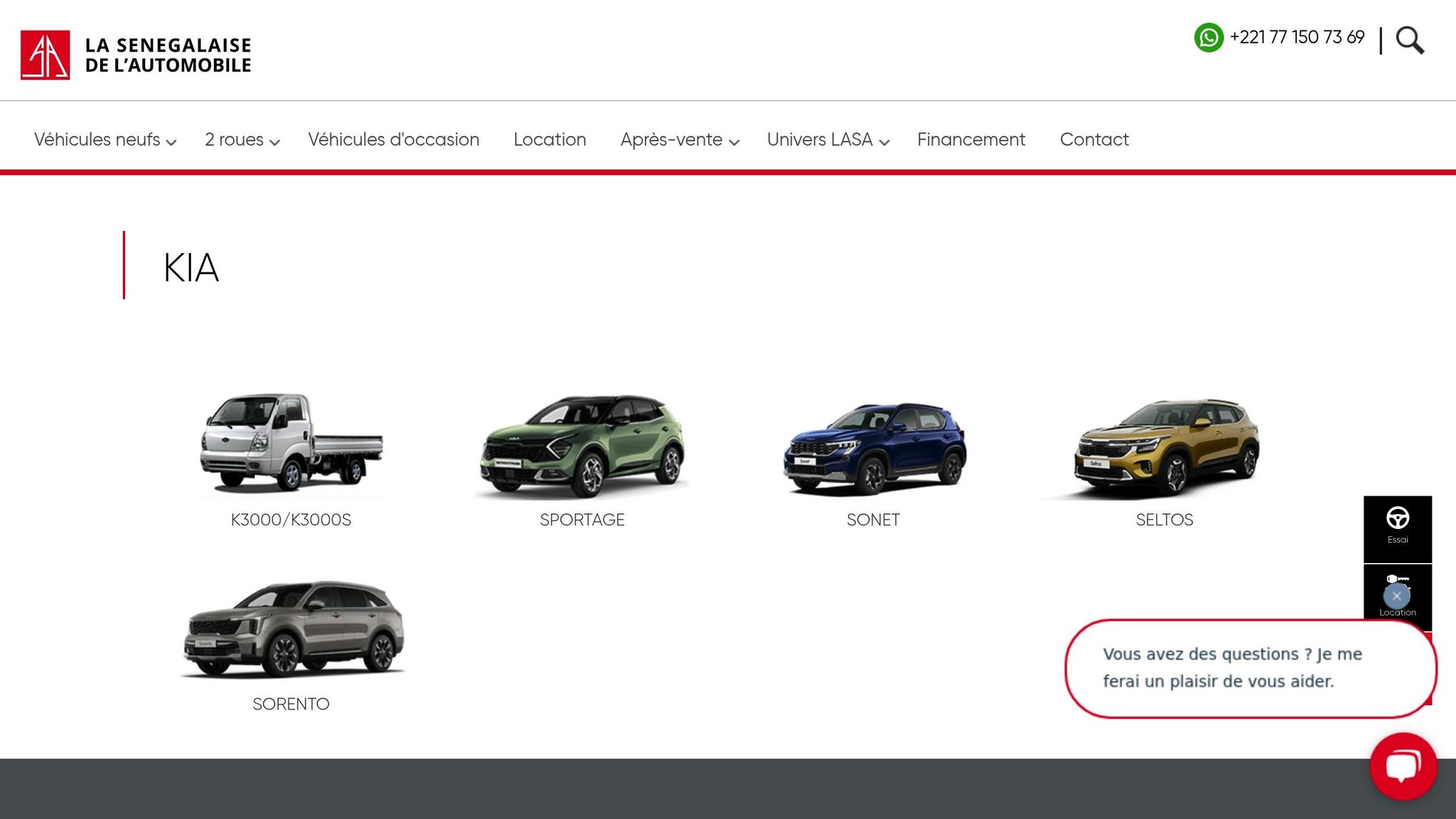1456x819 pixels.
Task: Click the La Senegalaise de l'Automobile logo
Action: coord(136,55)
